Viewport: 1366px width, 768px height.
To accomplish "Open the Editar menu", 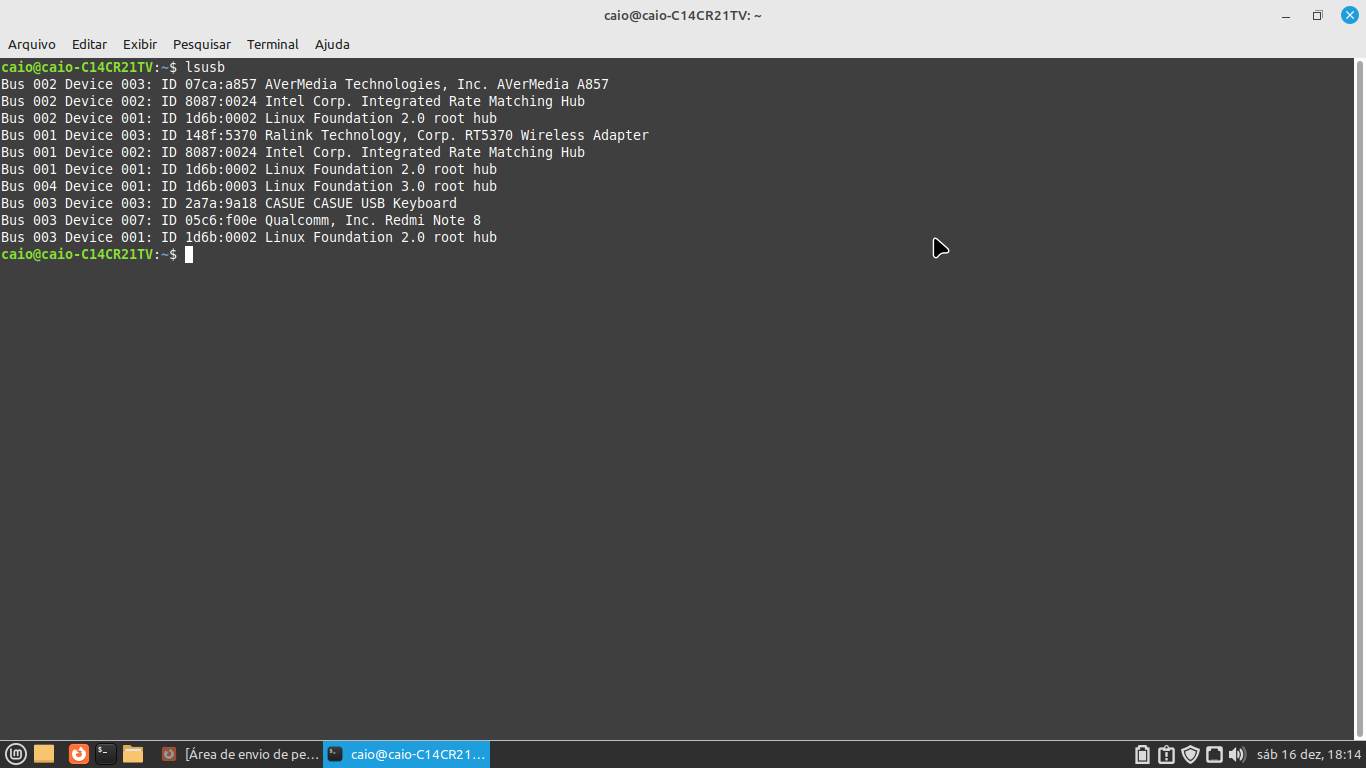I will click(89, 44).
